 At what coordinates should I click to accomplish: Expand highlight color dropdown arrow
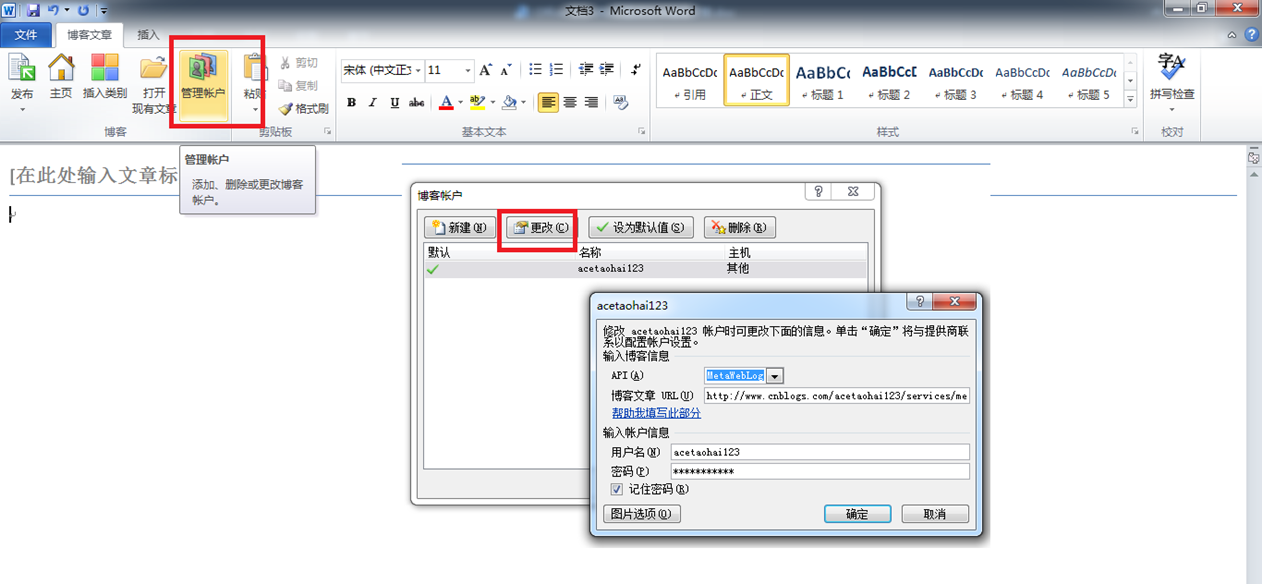pos(491,102)
